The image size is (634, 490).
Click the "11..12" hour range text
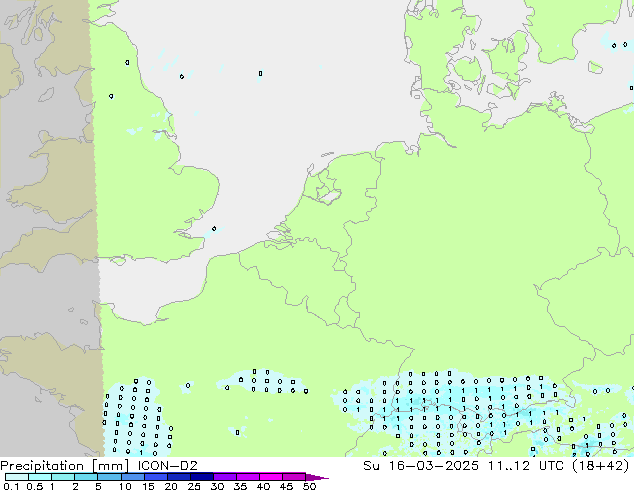pyautogui.click(x=509, y=466)
